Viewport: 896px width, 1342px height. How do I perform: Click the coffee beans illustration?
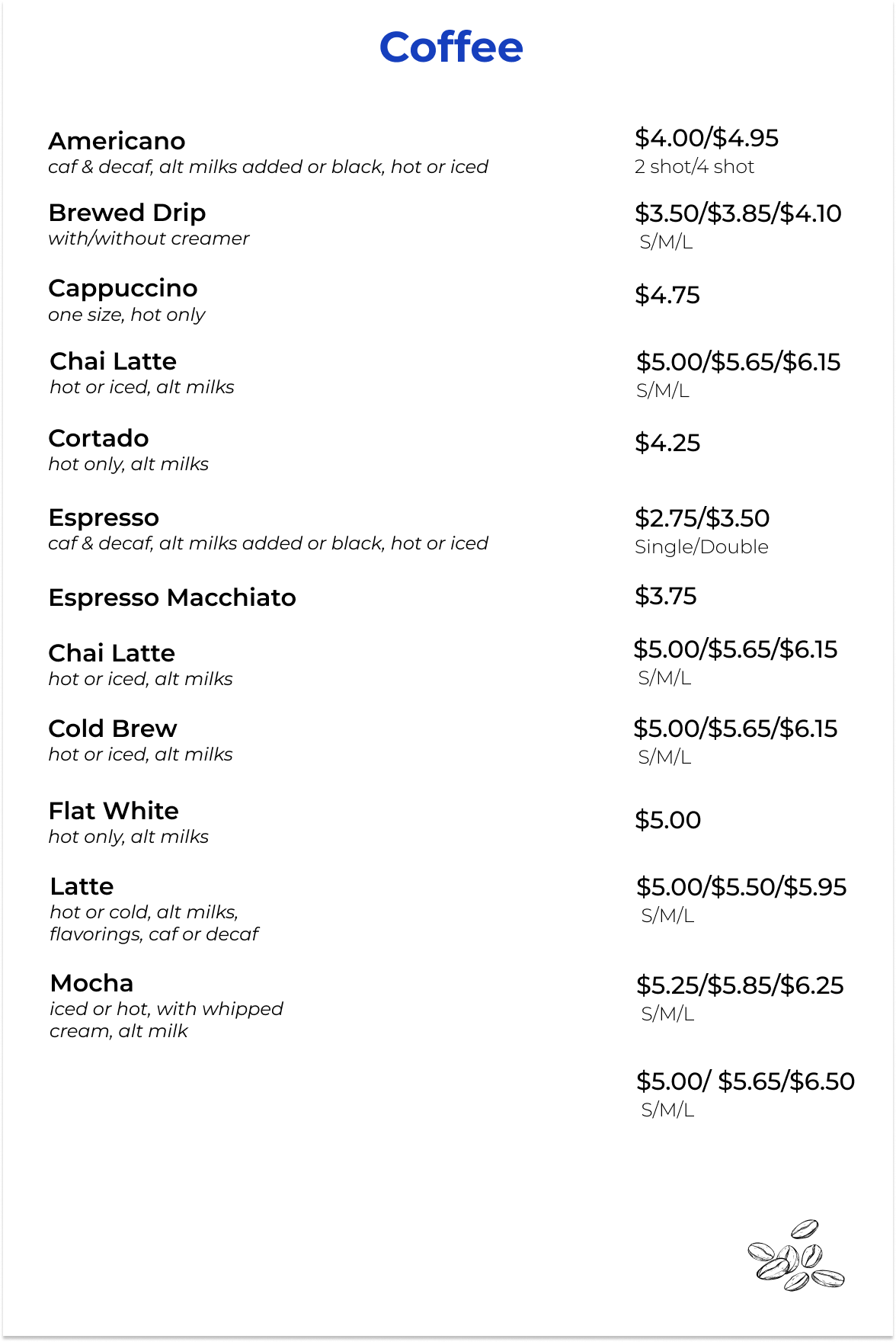click(795, 1256)
